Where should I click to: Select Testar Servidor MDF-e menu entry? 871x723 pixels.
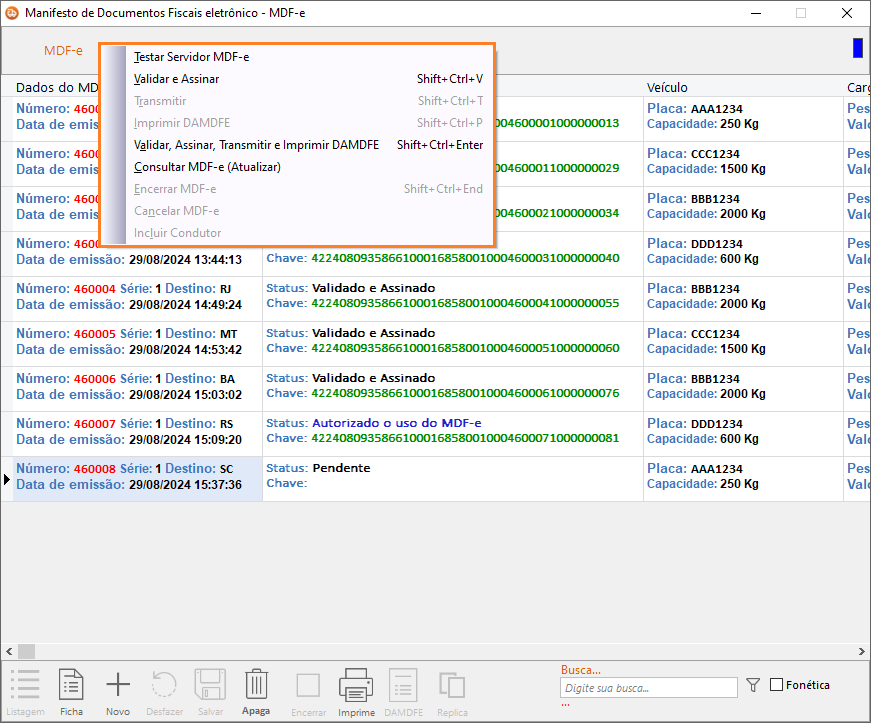pos(192,57)
